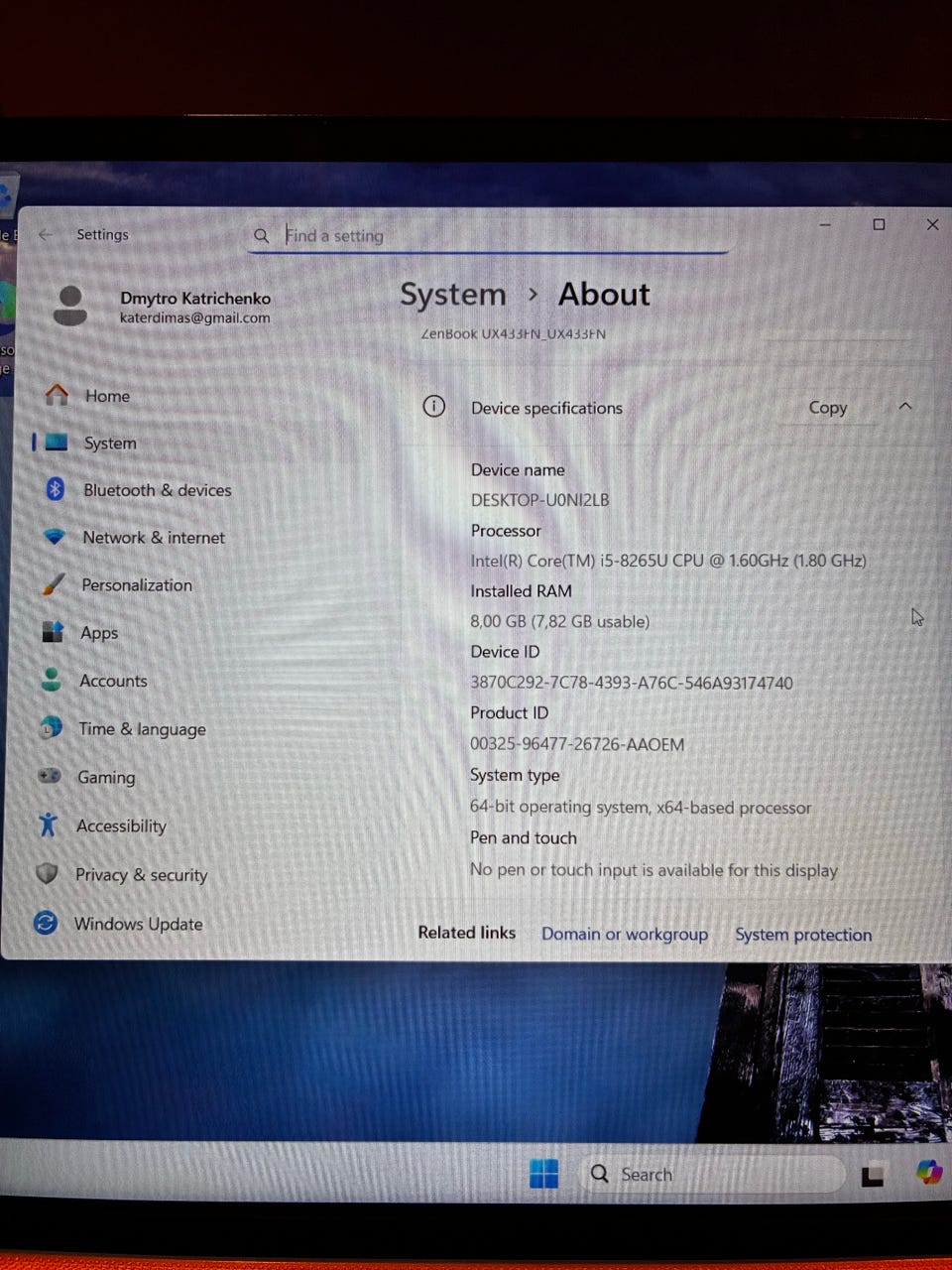Click the Privacy & security shield icon
This screenshot has width=952, height=1270.
[47, 873]
